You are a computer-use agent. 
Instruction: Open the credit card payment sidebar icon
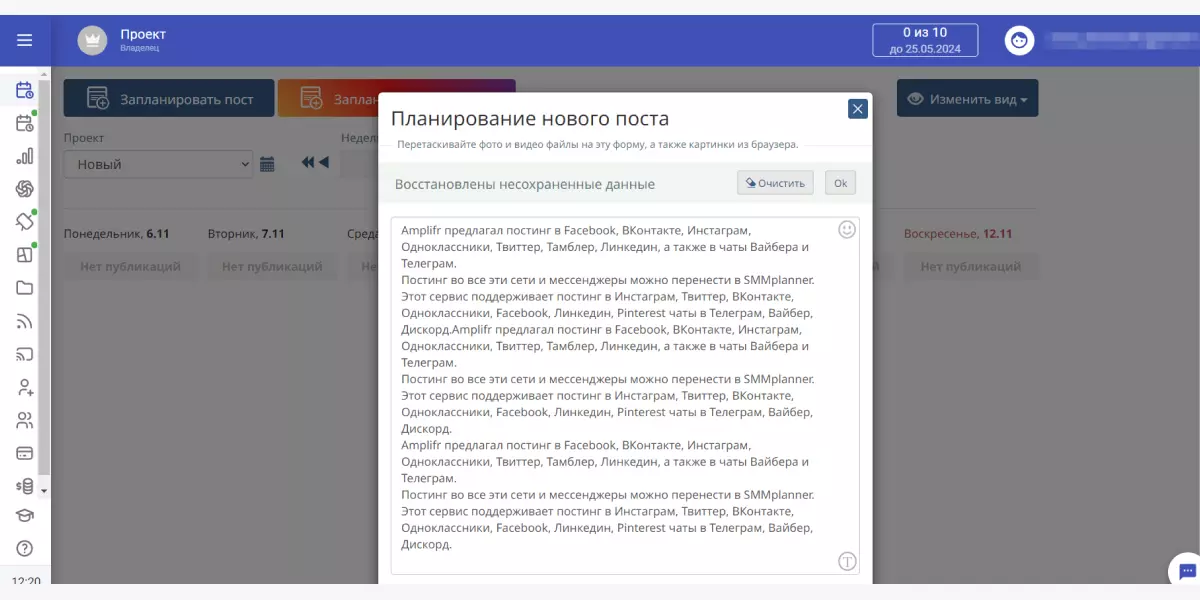coord(24,453)
